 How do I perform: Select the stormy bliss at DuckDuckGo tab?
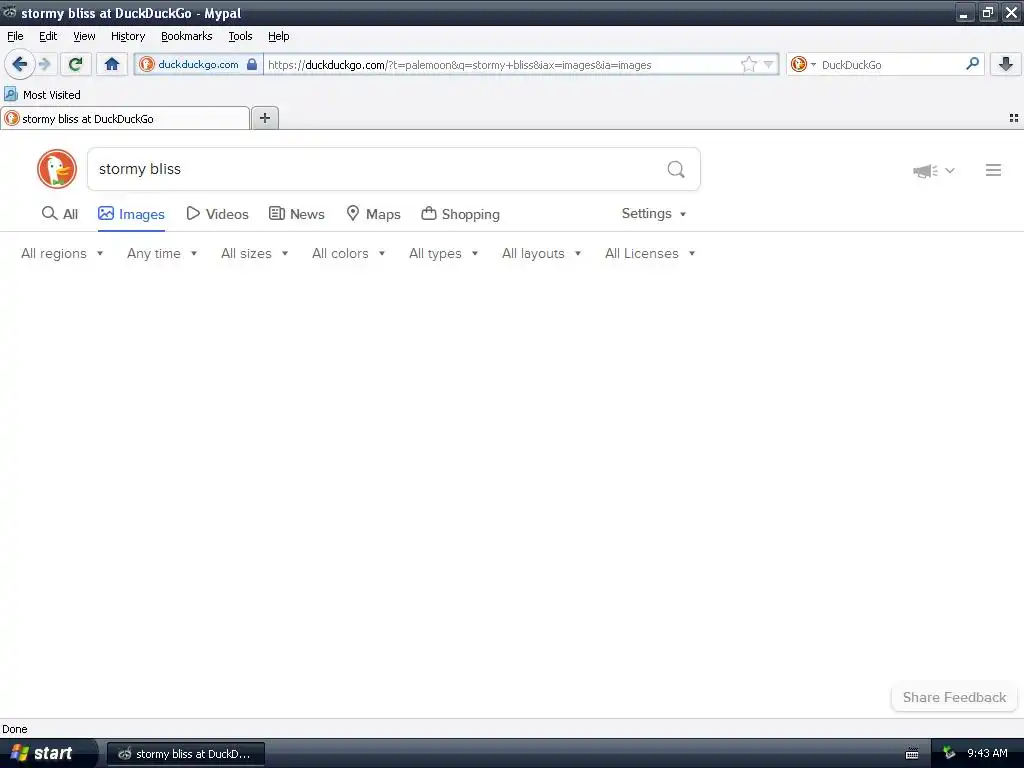(x=125, y=118)
